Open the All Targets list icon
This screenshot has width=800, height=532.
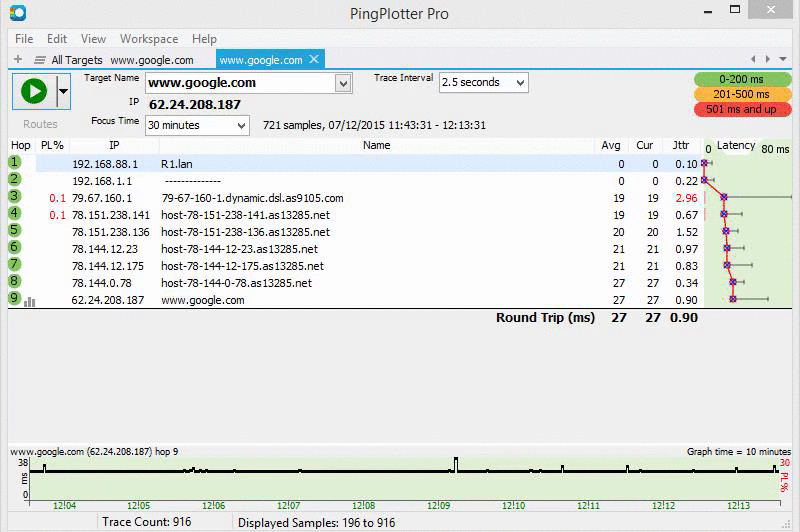click(x=39, y=60)
